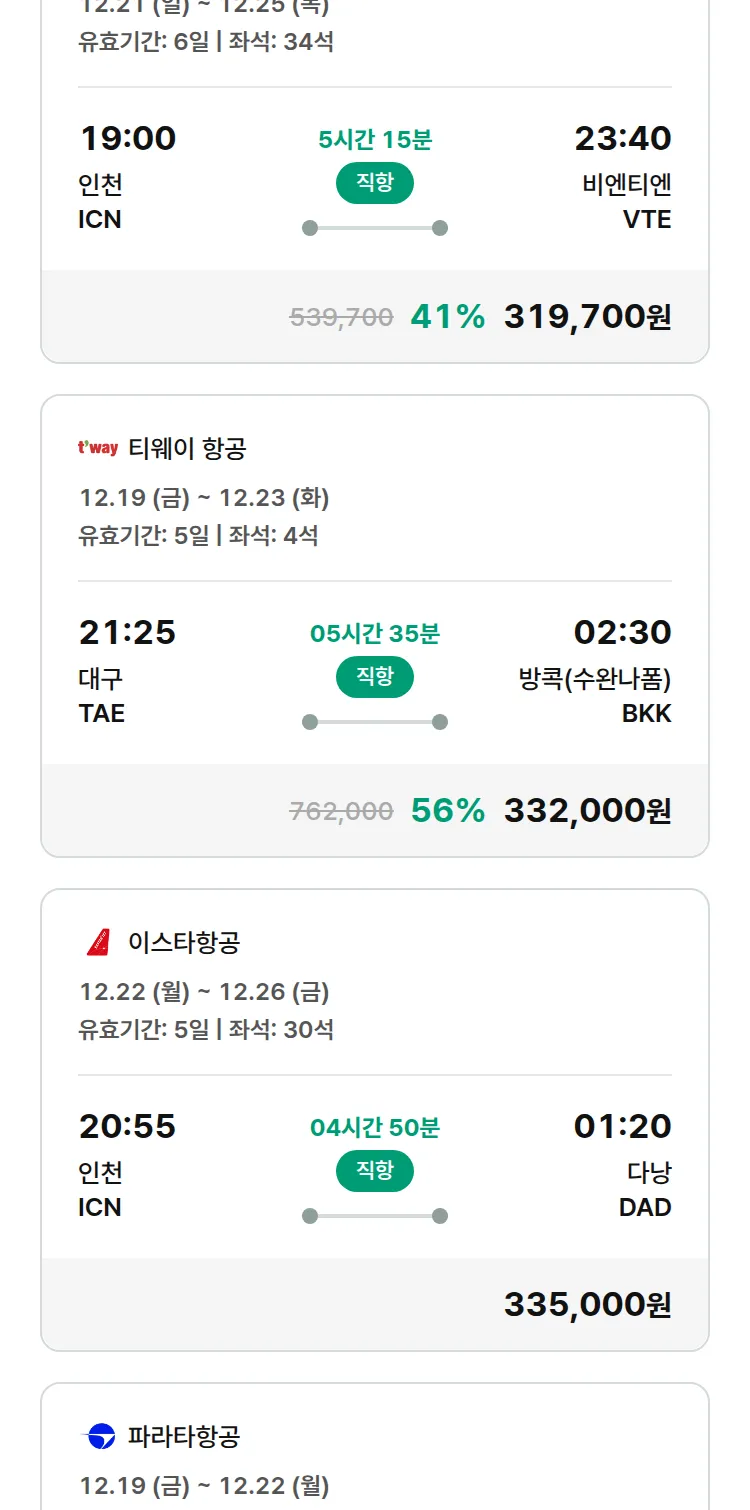Tap the 직항 badge on Vientiane flight
The image size is (750, 1510).
[374, 183]
